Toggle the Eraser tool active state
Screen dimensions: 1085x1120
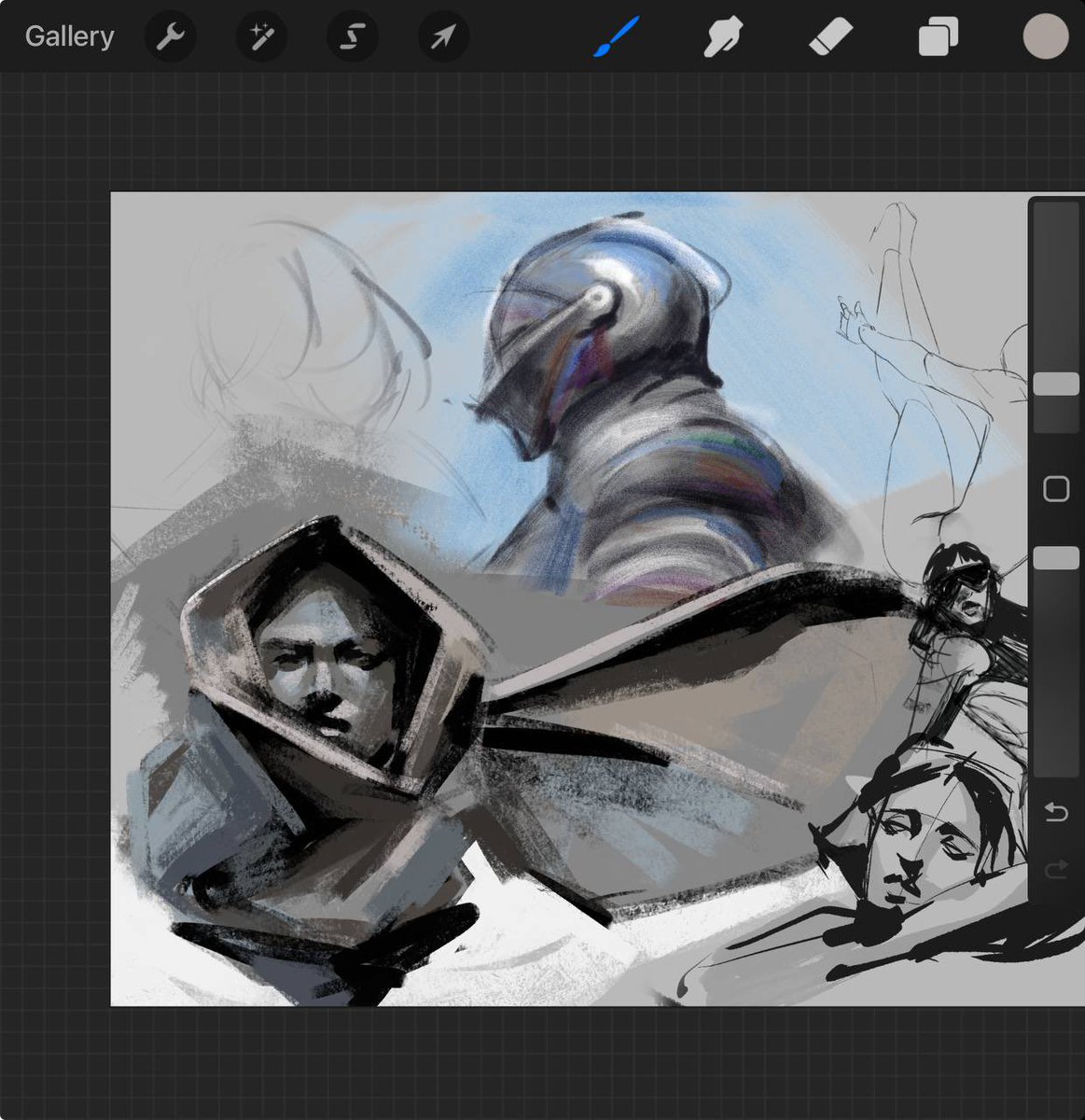tap(828, 36)
